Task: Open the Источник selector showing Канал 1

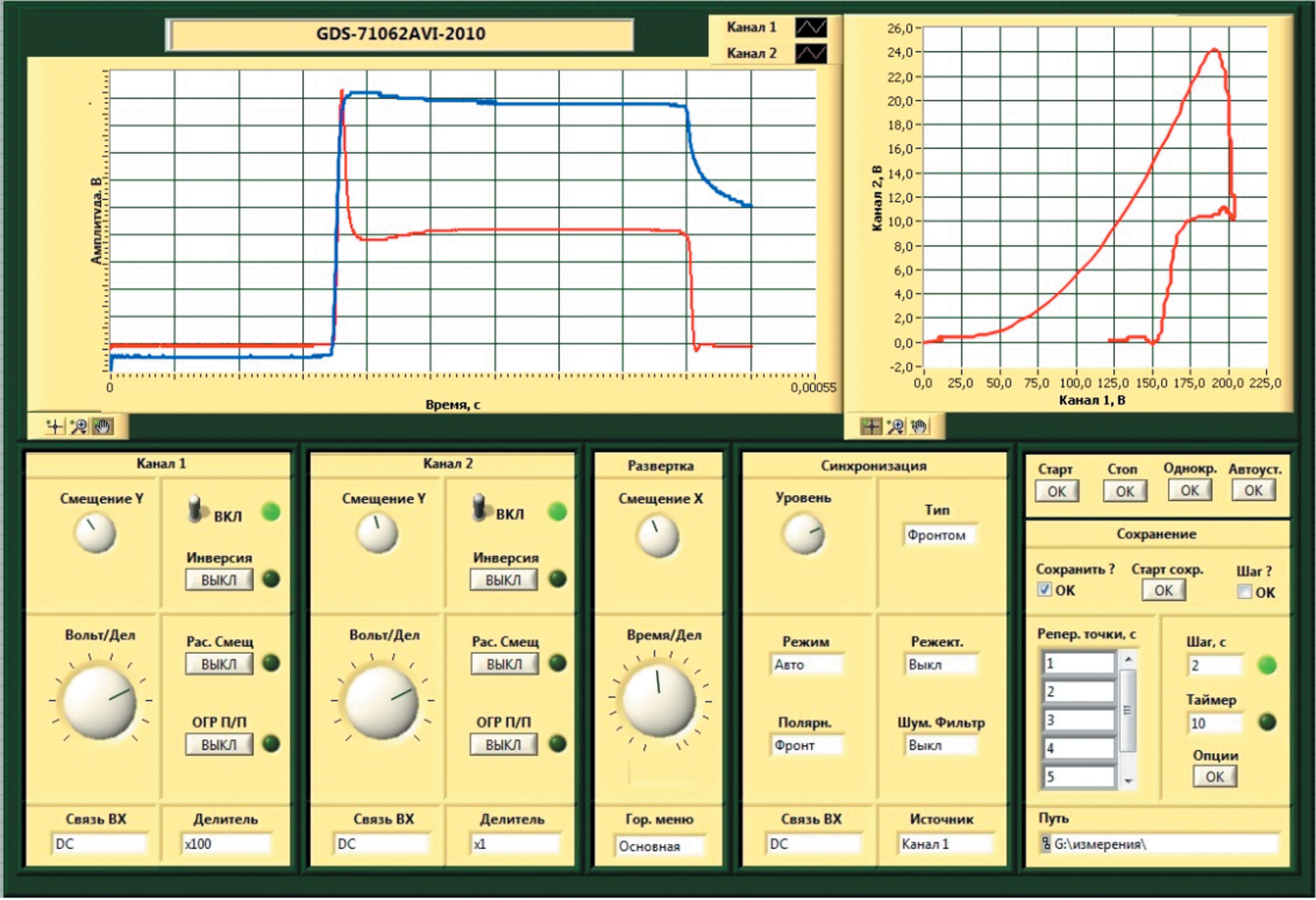Action: coord(943,844)
